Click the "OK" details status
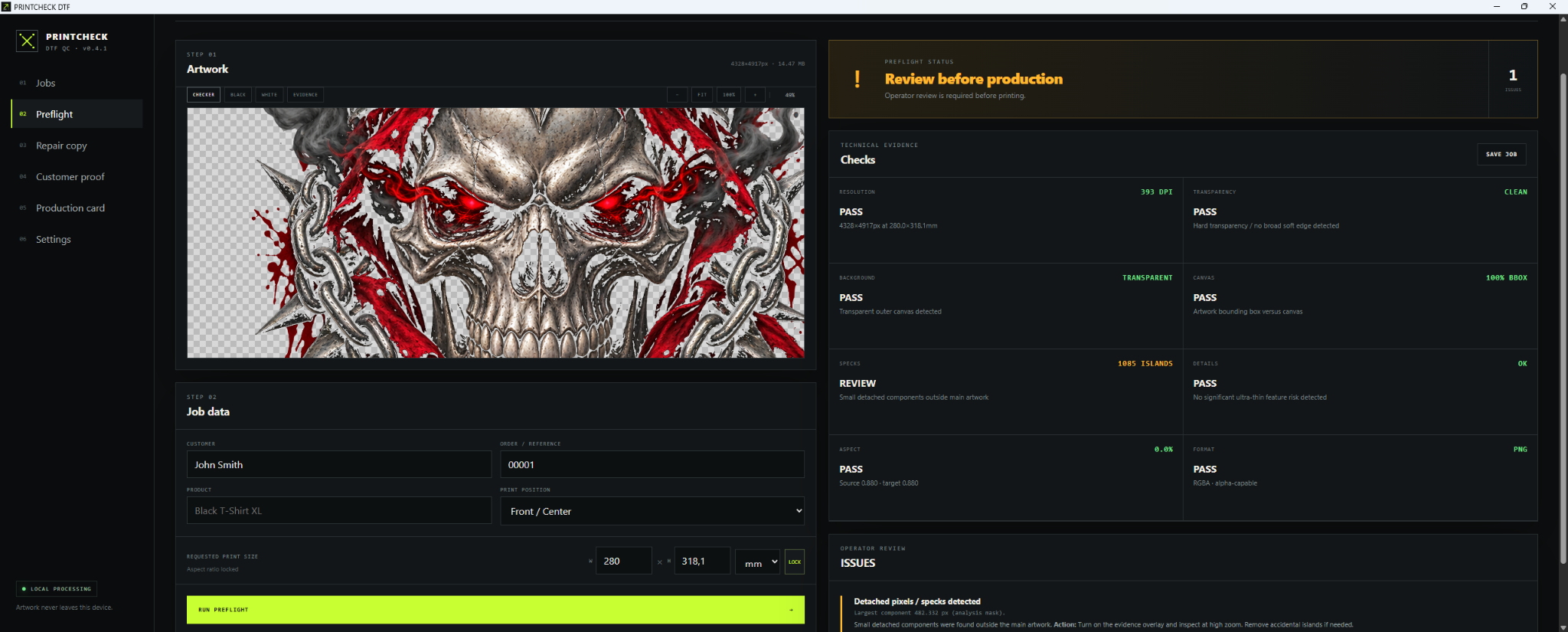This screenshot has height=632, width=1568. point(1522,364)
